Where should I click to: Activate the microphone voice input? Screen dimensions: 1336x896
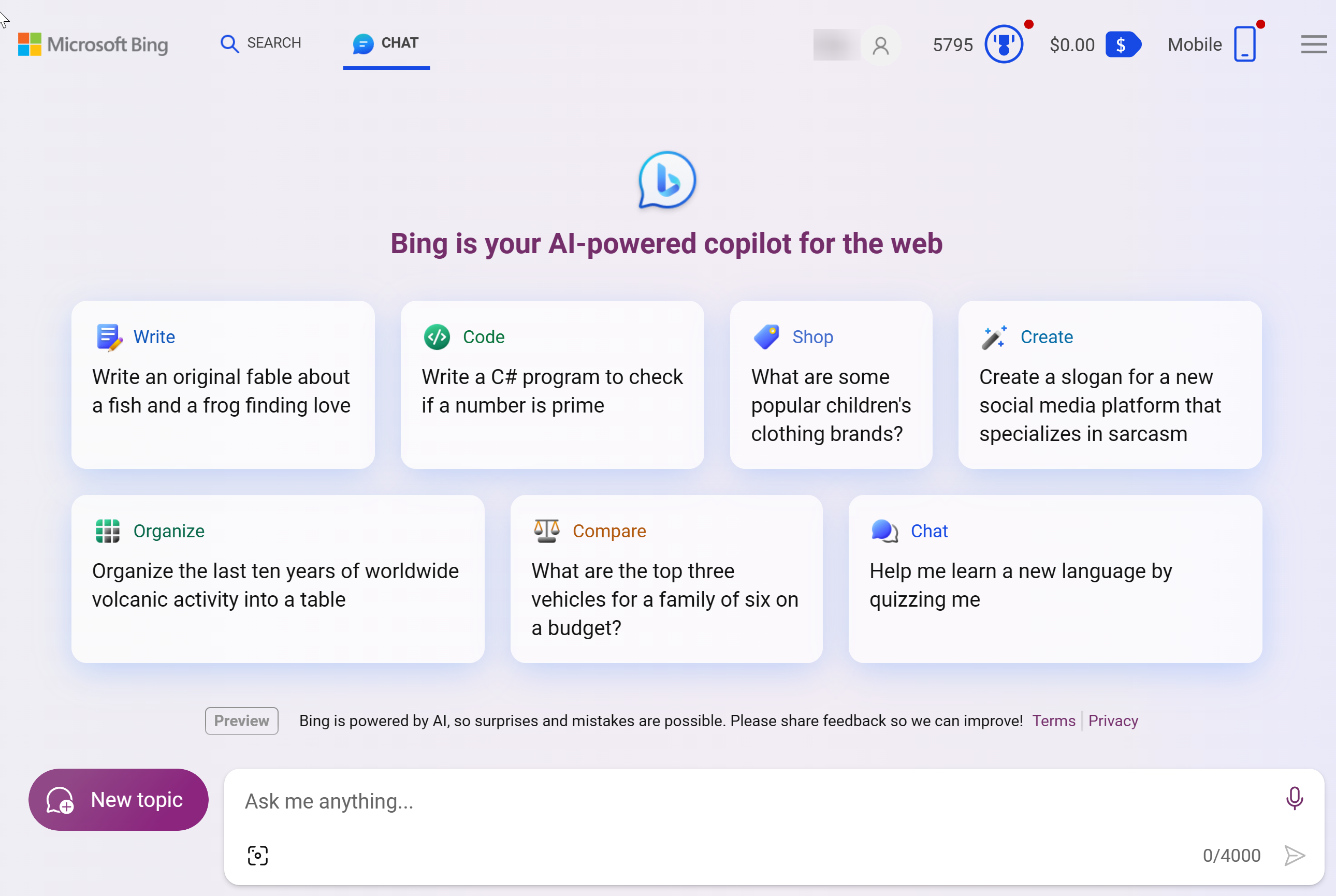pos(1294,798)
